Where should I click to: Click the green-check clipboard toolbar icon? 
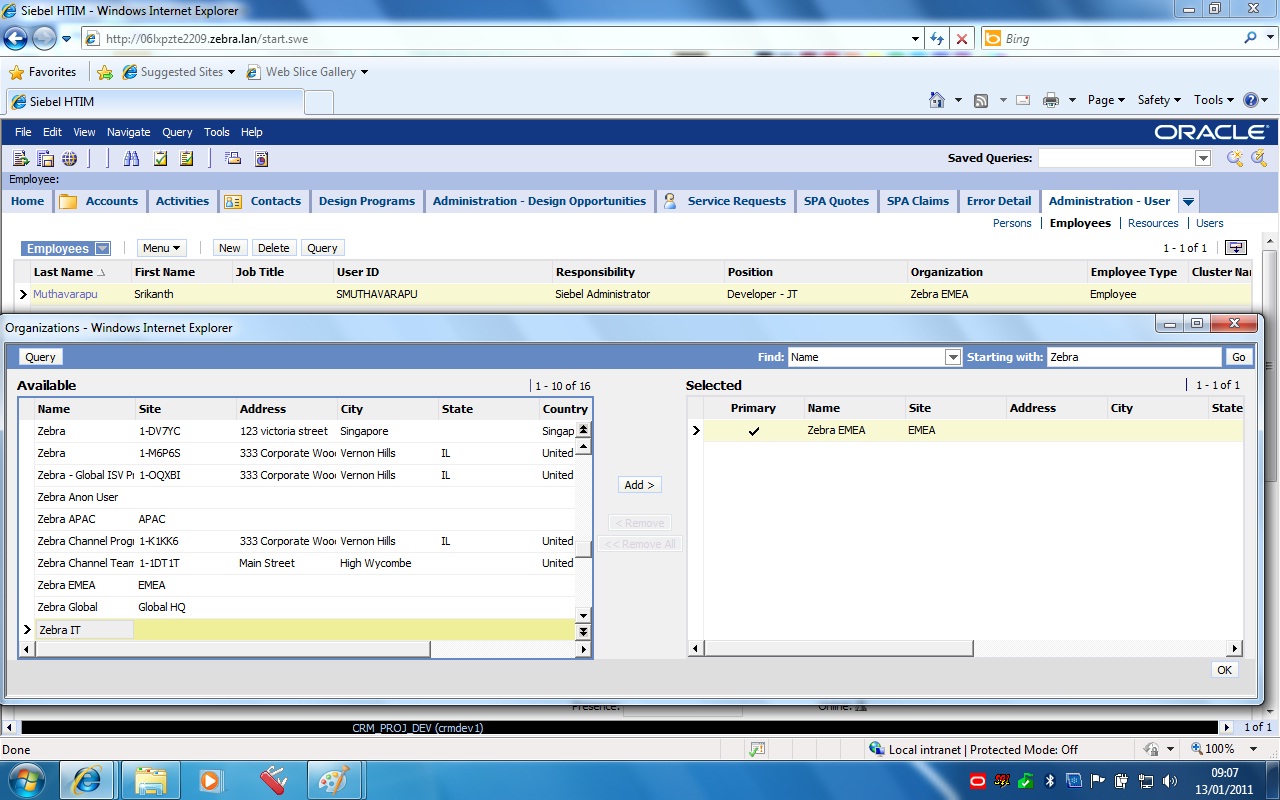(159, 158)
